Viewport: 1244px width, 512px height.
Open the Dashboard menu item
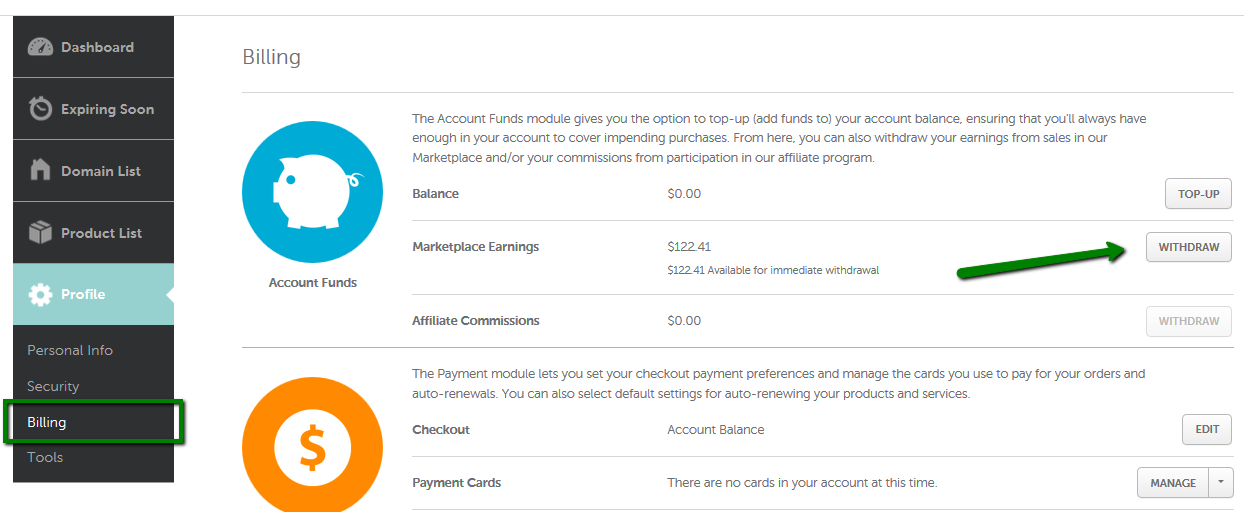coord(97,47)
